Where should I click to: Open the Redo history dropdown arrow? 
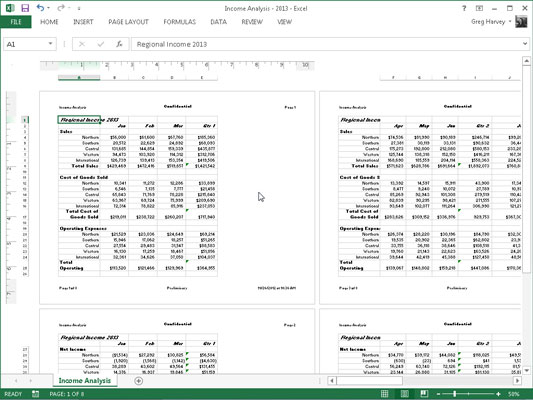pyautogui.click(x=69, y=8)
